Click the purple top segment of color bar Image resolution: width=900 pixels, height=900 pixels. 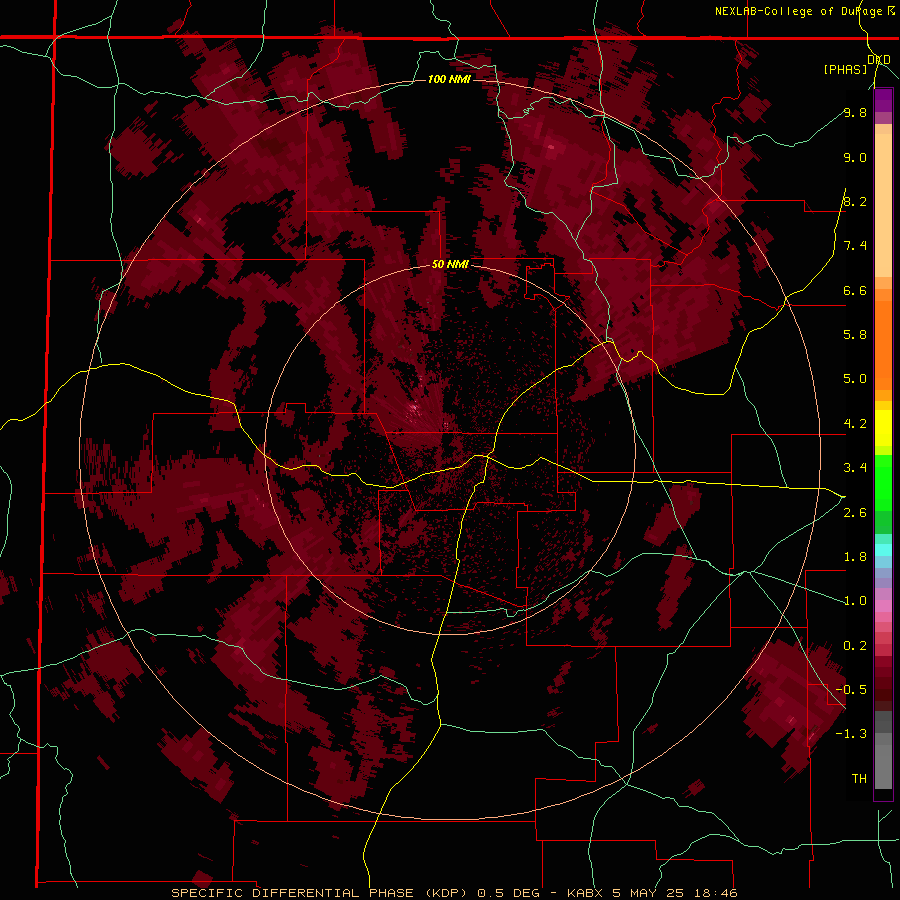tap(883, 100)
